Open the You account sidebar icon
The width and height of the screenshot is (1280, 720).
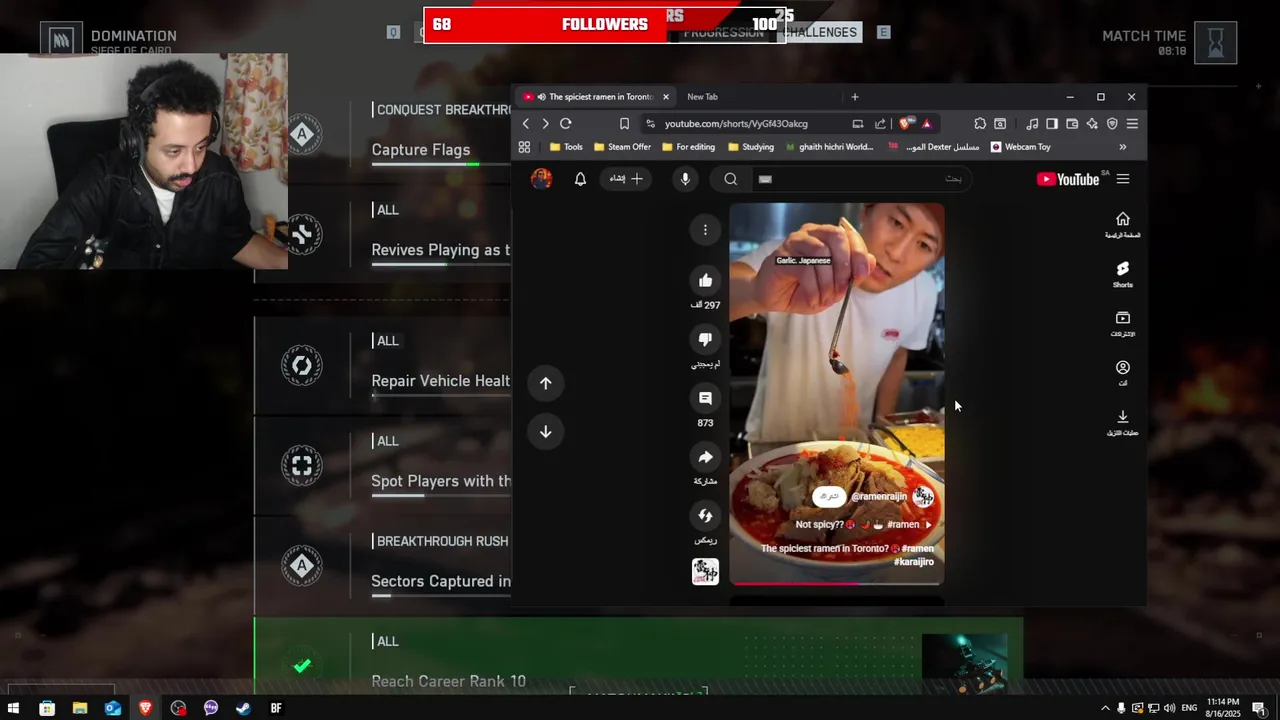pos(1123,373)
